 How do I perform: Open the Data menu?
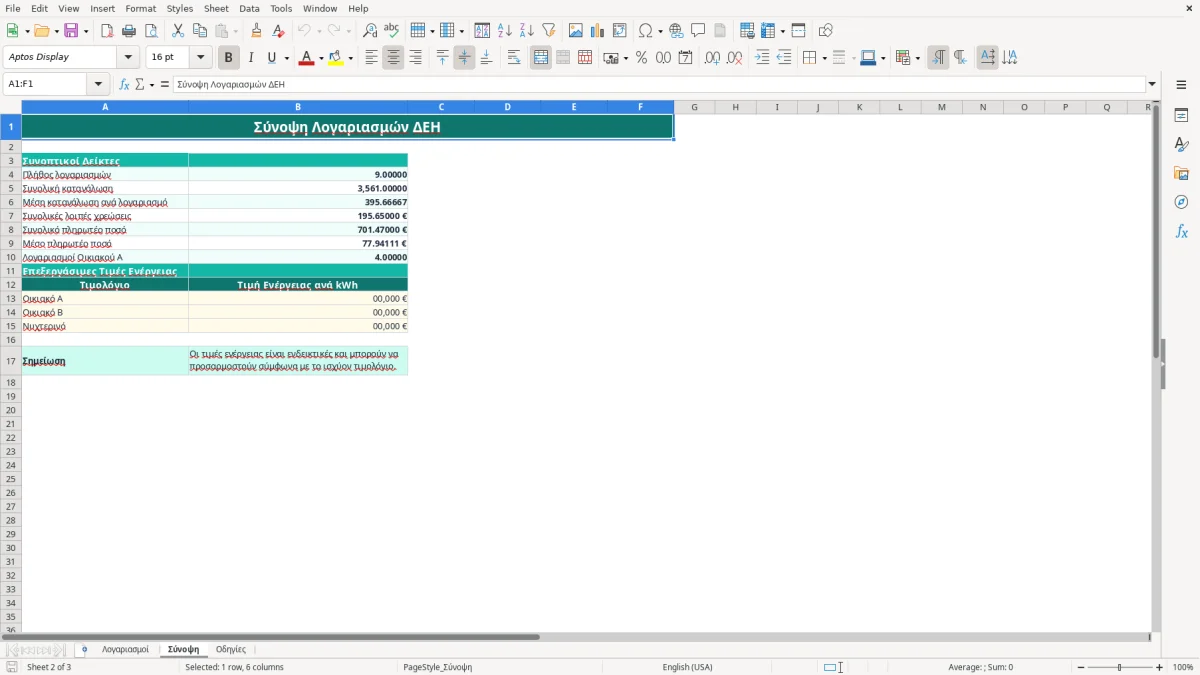(x=249, y=8)
